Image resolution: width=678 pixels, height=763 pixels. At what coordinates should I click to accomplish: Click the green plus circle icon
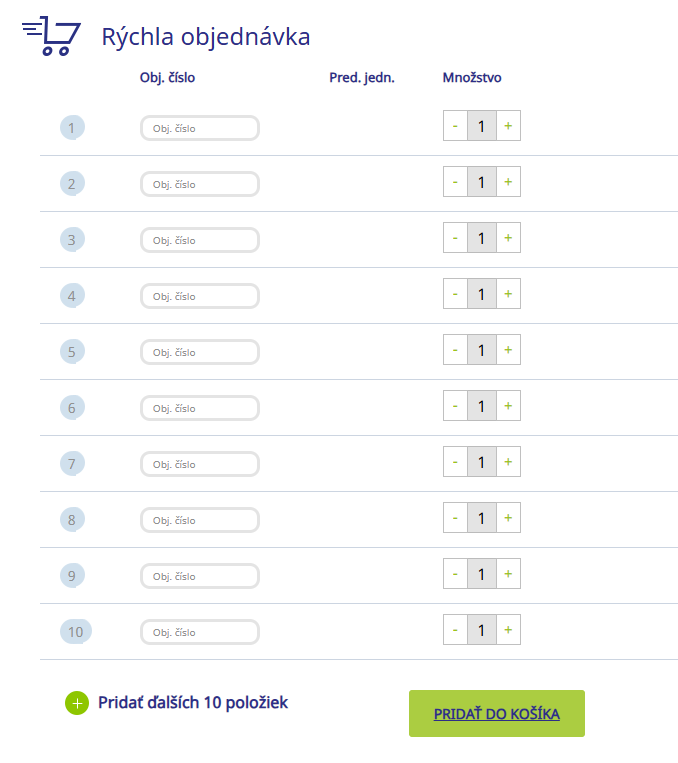point(77,704)
